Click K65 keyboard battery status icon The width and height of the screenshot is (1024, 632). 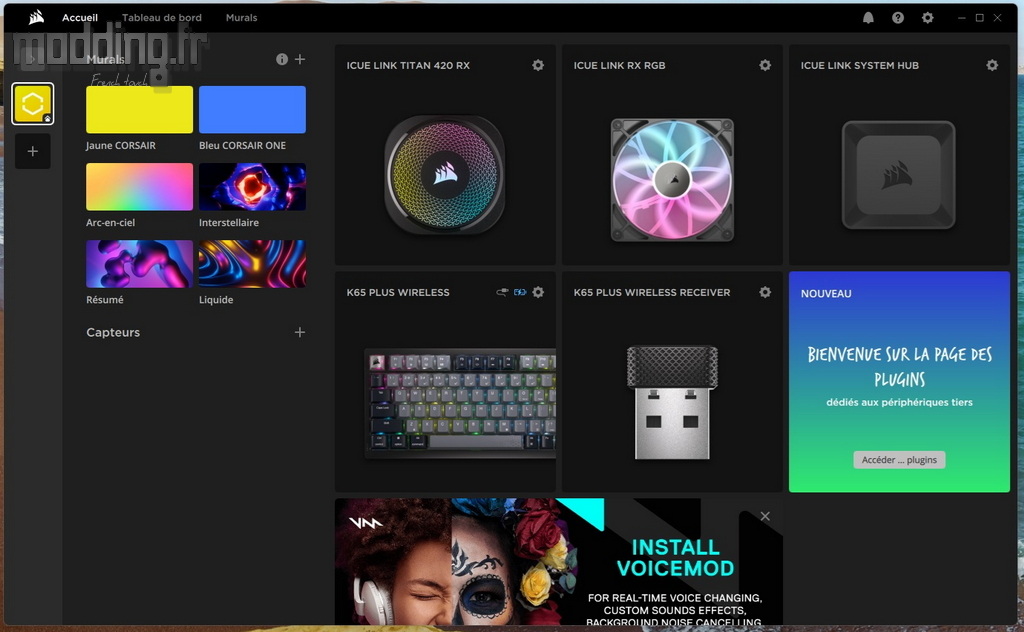[520, 292]
